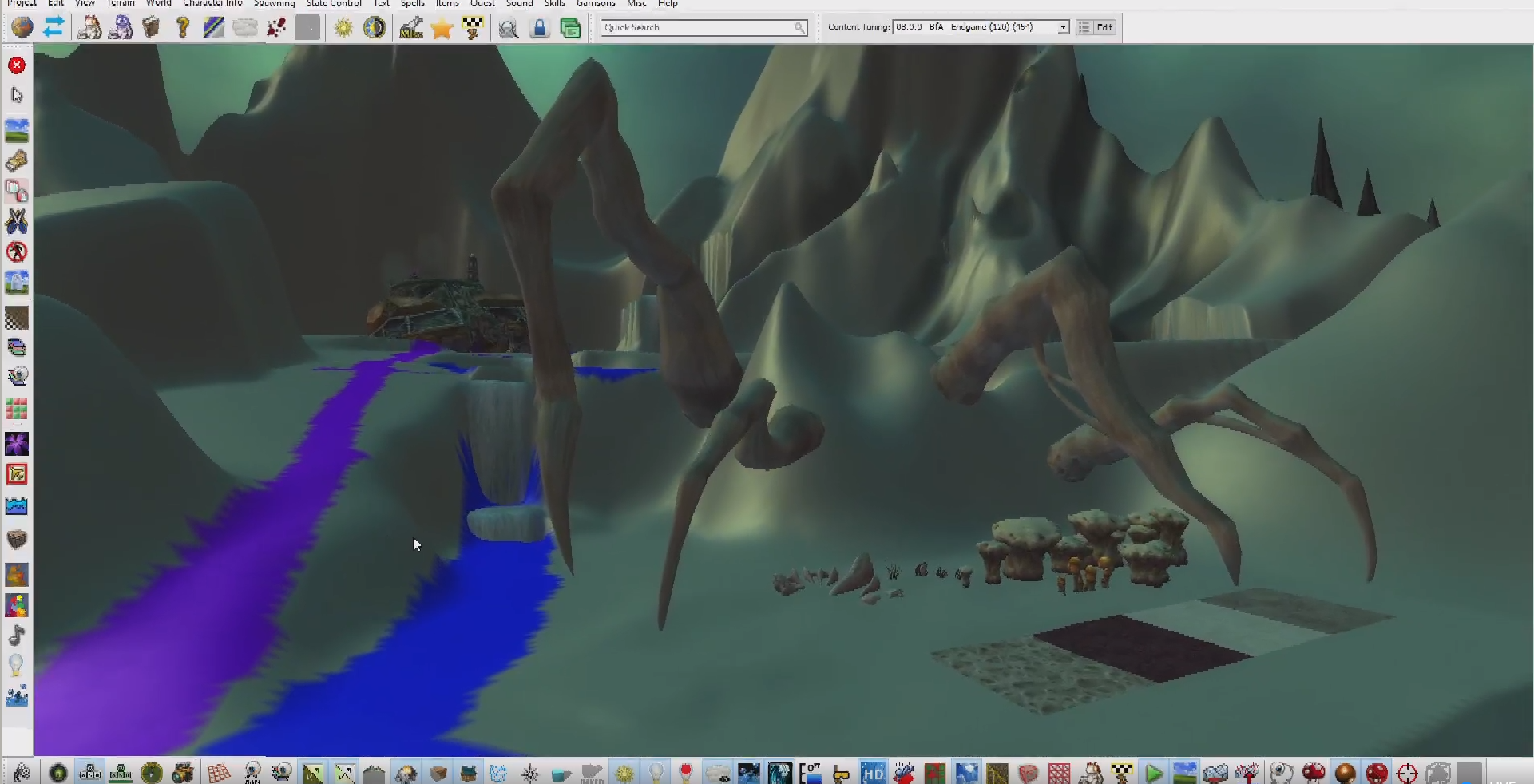Click the green play button in bottom toolbar
Viewport: 1534px width, 784px height.
point(1154,773)
